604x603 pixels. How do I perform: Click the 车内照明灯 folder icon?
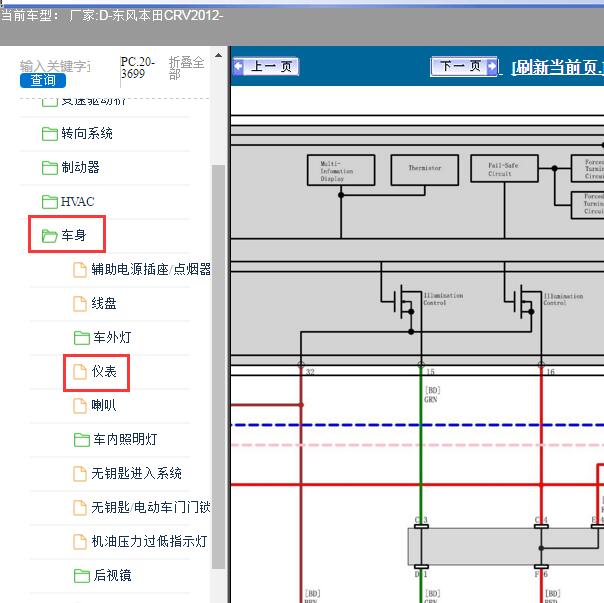(82, 440)
